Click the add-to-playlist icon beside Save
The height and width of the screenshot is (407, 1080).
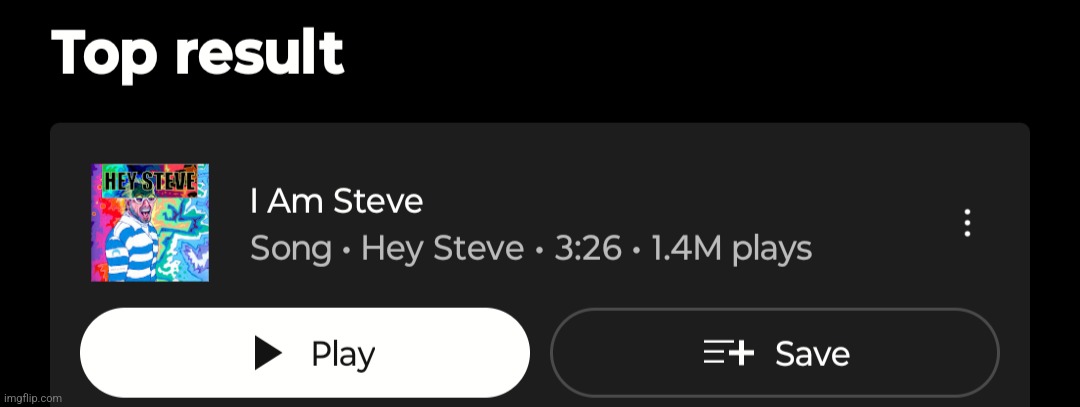pos(728,353)
